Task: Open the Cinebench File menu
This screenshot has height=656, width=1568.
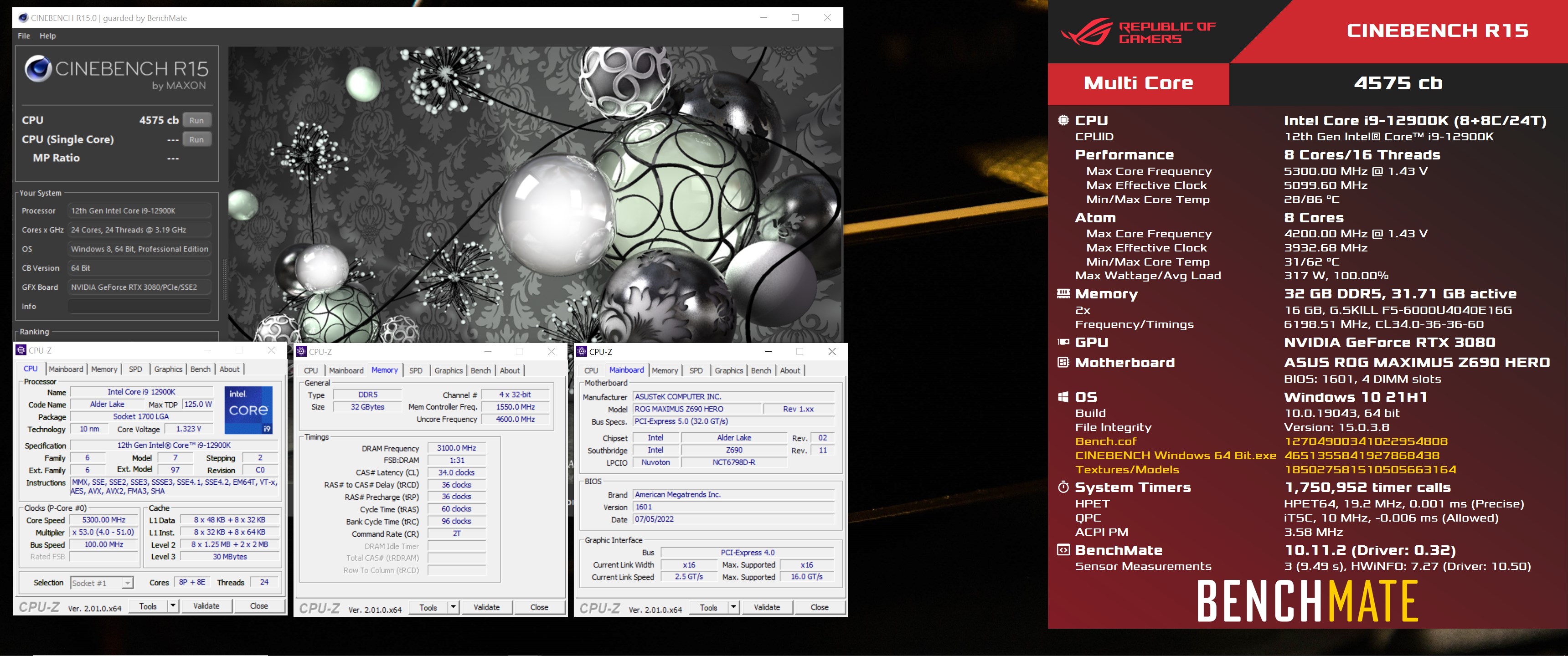Action: tap(24, 36)
